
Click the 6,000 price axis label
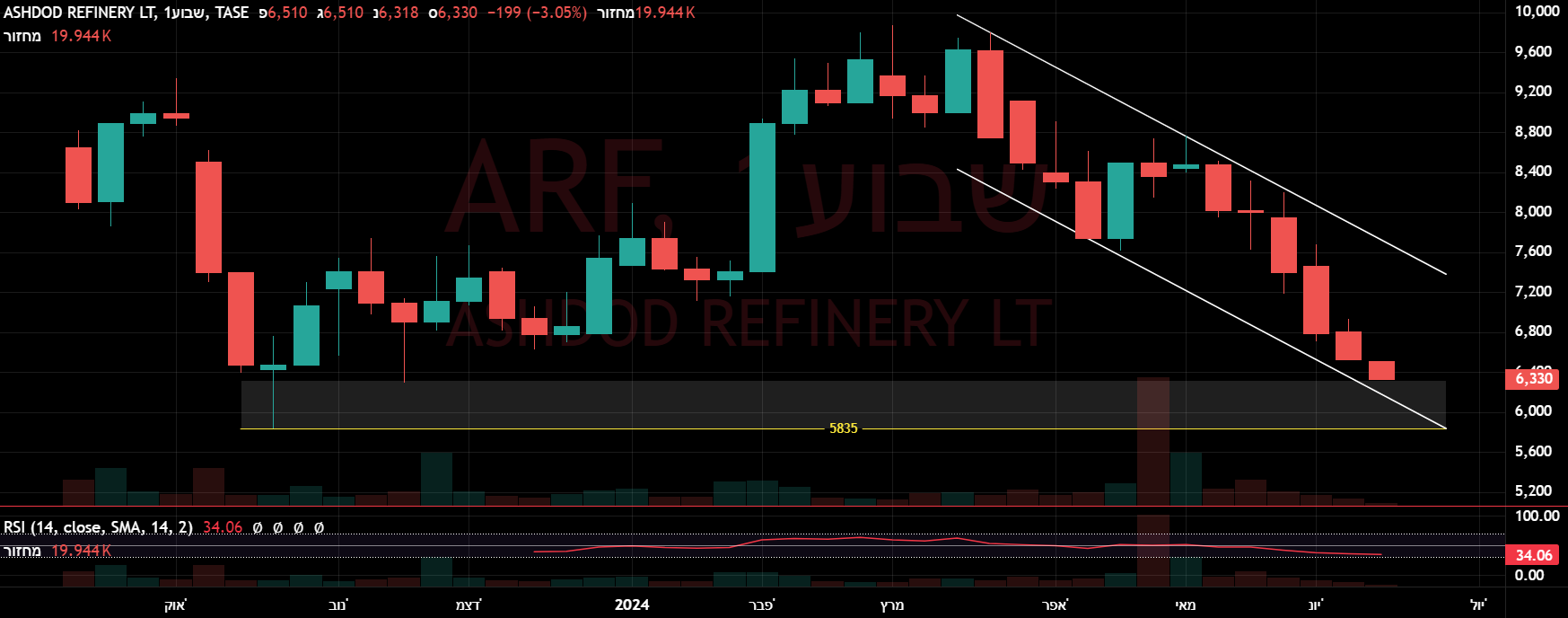click(1533, 411)
